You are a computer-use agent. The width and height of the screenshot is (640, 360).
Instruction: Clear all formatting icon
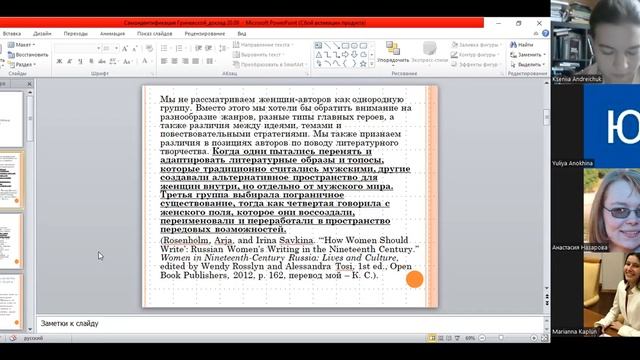click(149, 49)
